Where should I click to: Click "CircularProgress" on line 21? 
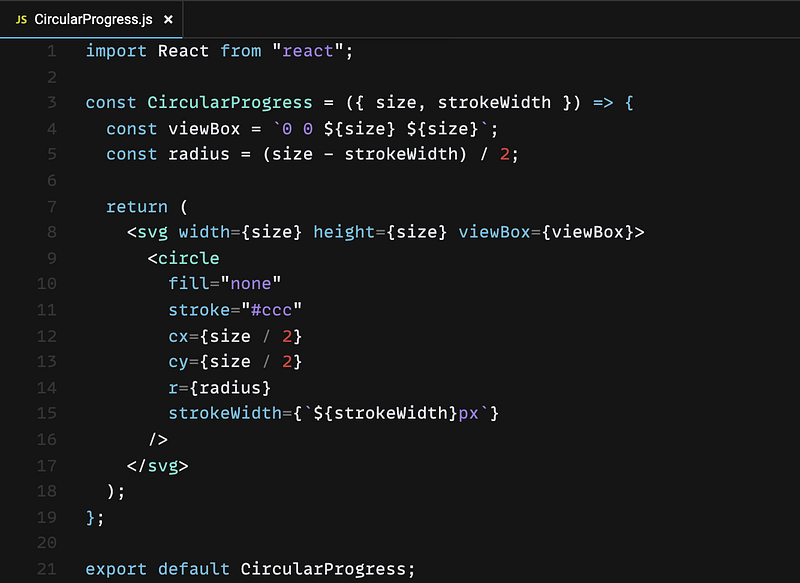(x=323, y=569)
